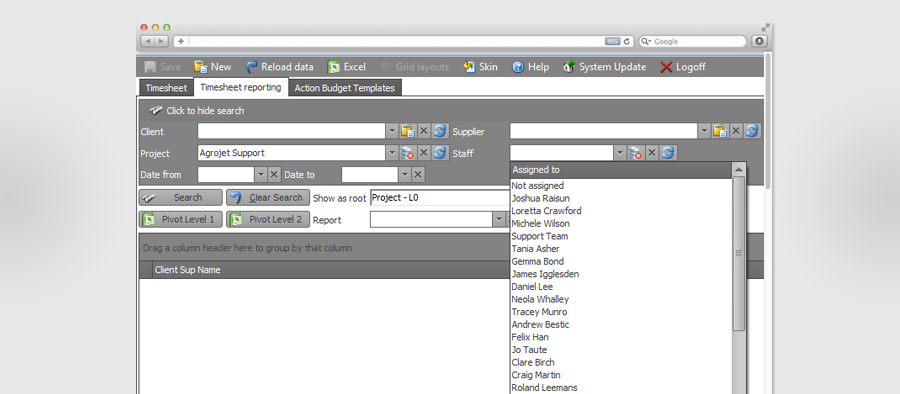Clear the Client field with its X
Screen dimensions: 900x394
pos(424,131)
